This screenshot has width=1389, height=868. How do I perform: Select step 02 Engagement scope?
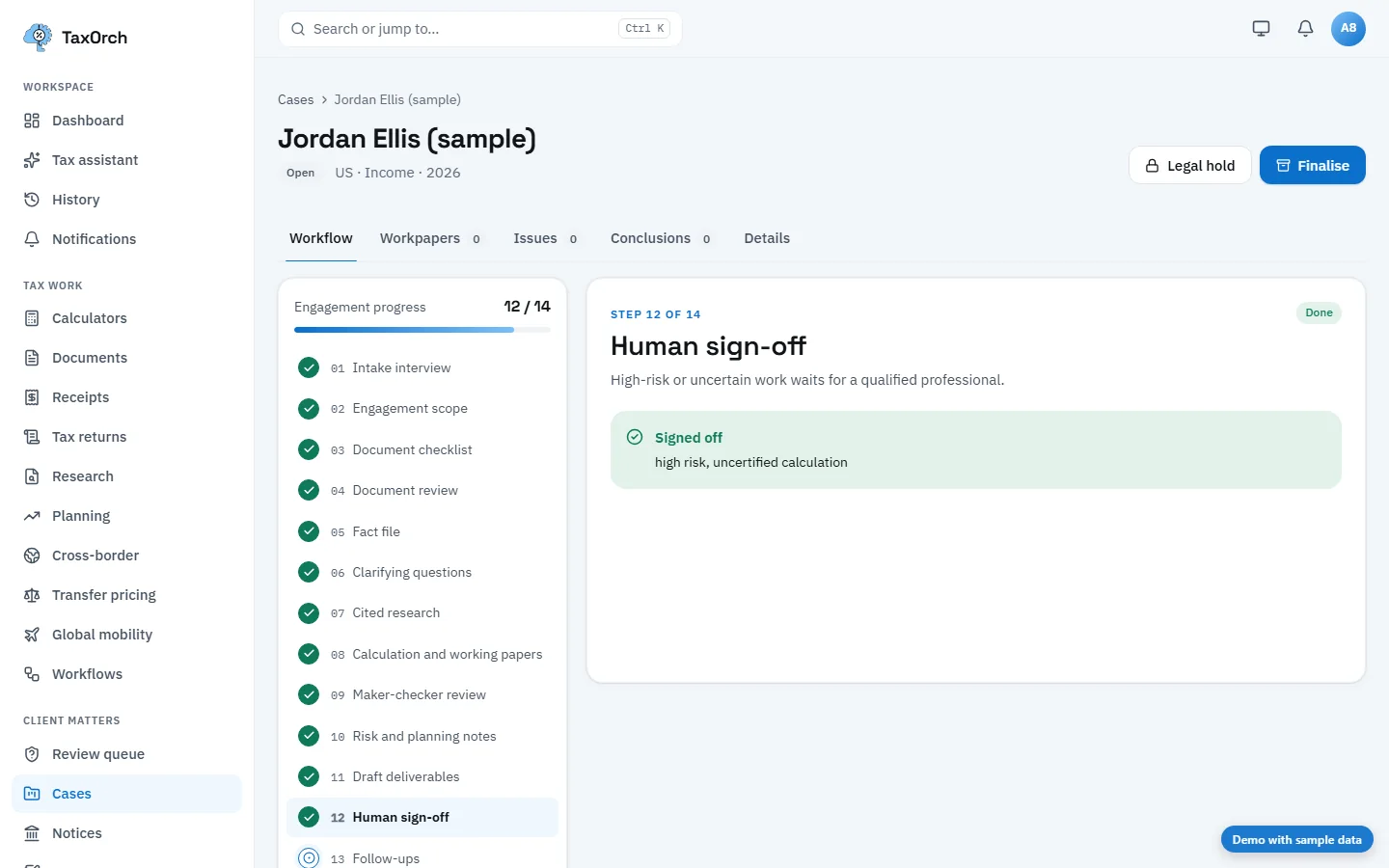coord(422,409)
